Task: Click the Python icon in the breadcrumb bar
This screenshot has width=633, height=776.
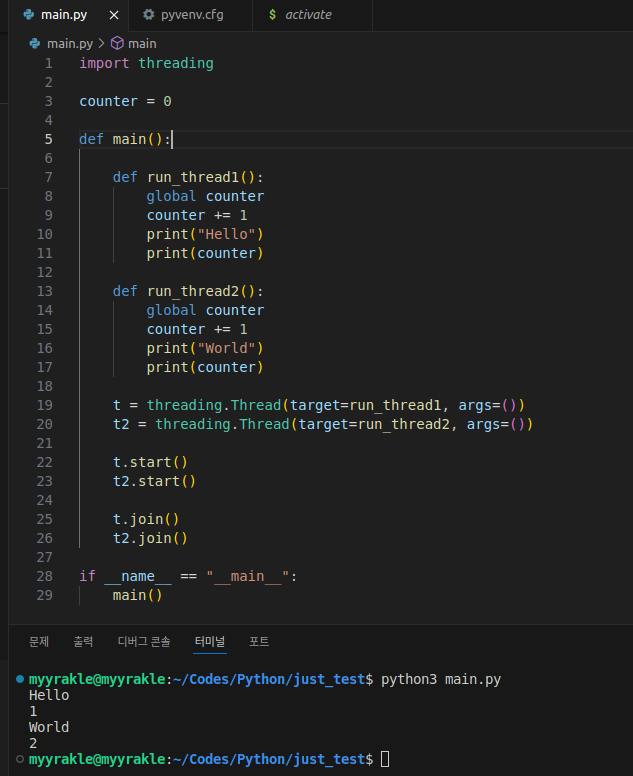Action: coord(36,43)
